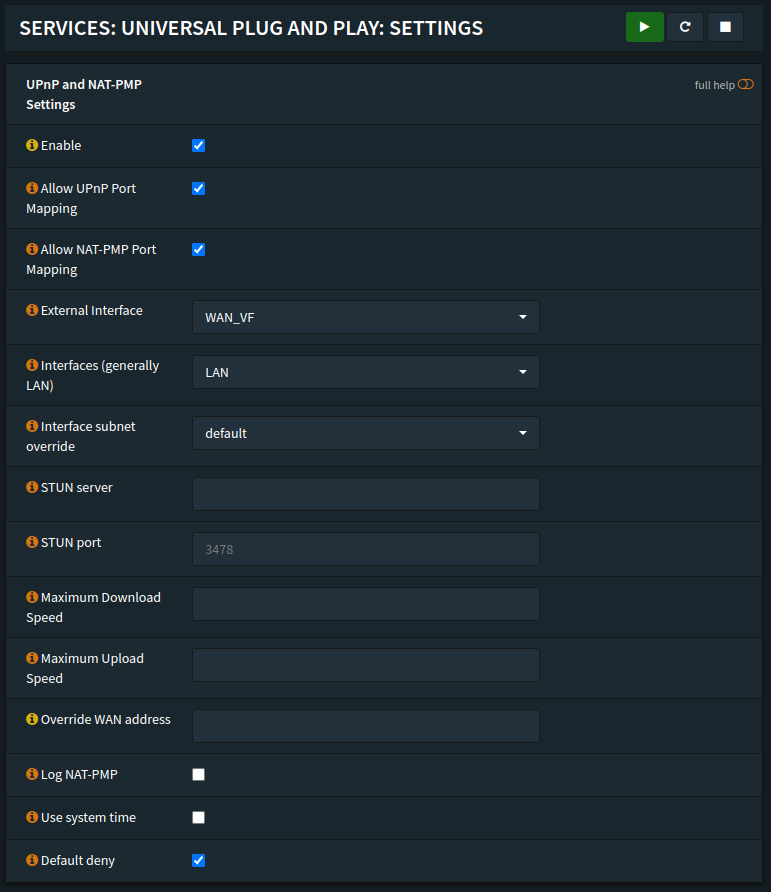Show help info for Use system time
The height and width of the screenshot is (892, 771).
click(32, 817)
